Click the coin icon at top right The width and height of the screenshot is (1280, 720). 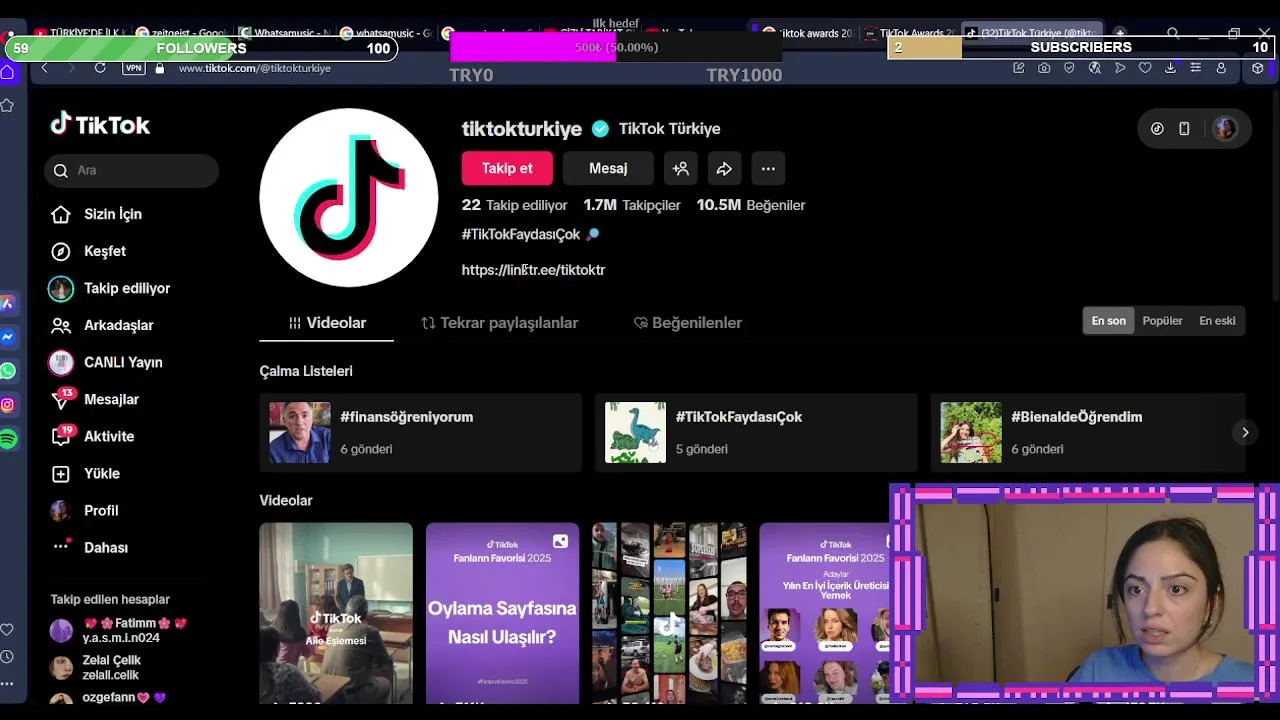[x=1157, y=128]
